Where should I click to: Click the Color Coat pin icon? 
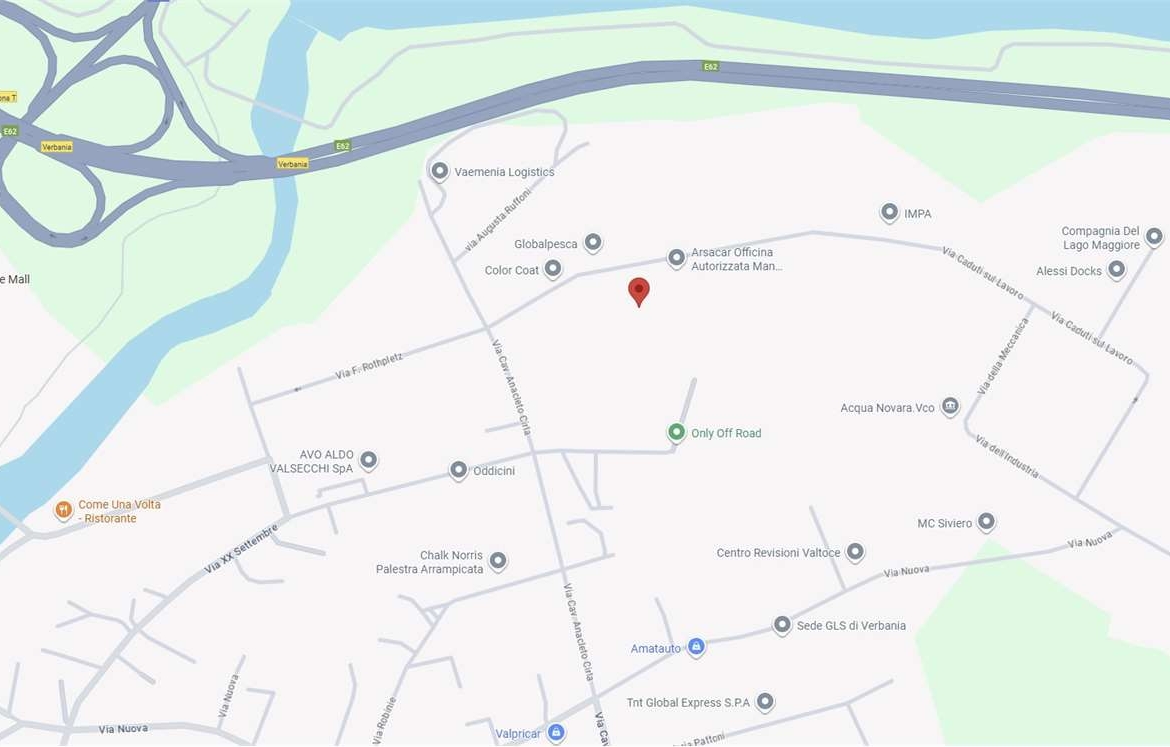(x=553, y=269)
